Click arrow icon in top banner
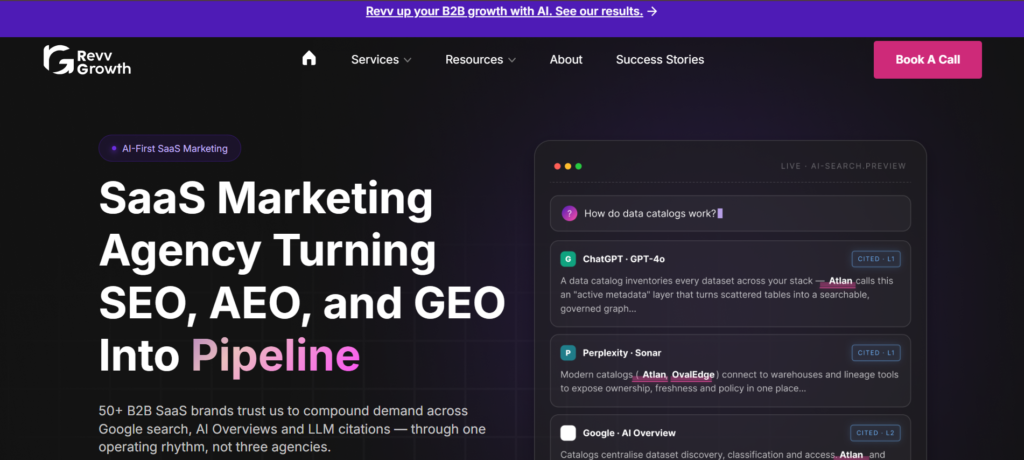 click(x=652, y=11)
